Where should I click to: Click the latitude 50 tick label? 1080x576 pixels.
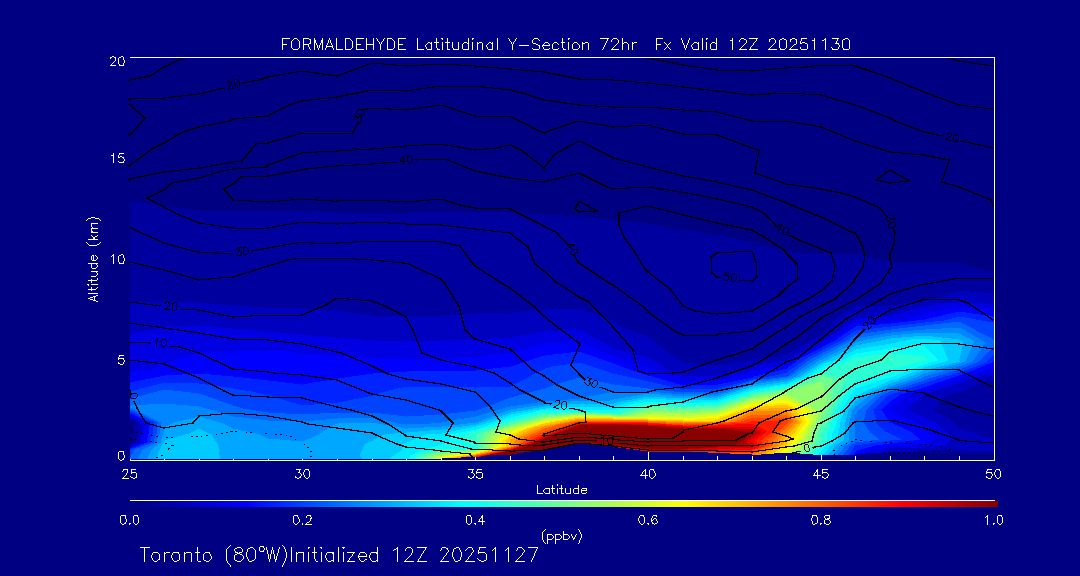pos(993,473)
